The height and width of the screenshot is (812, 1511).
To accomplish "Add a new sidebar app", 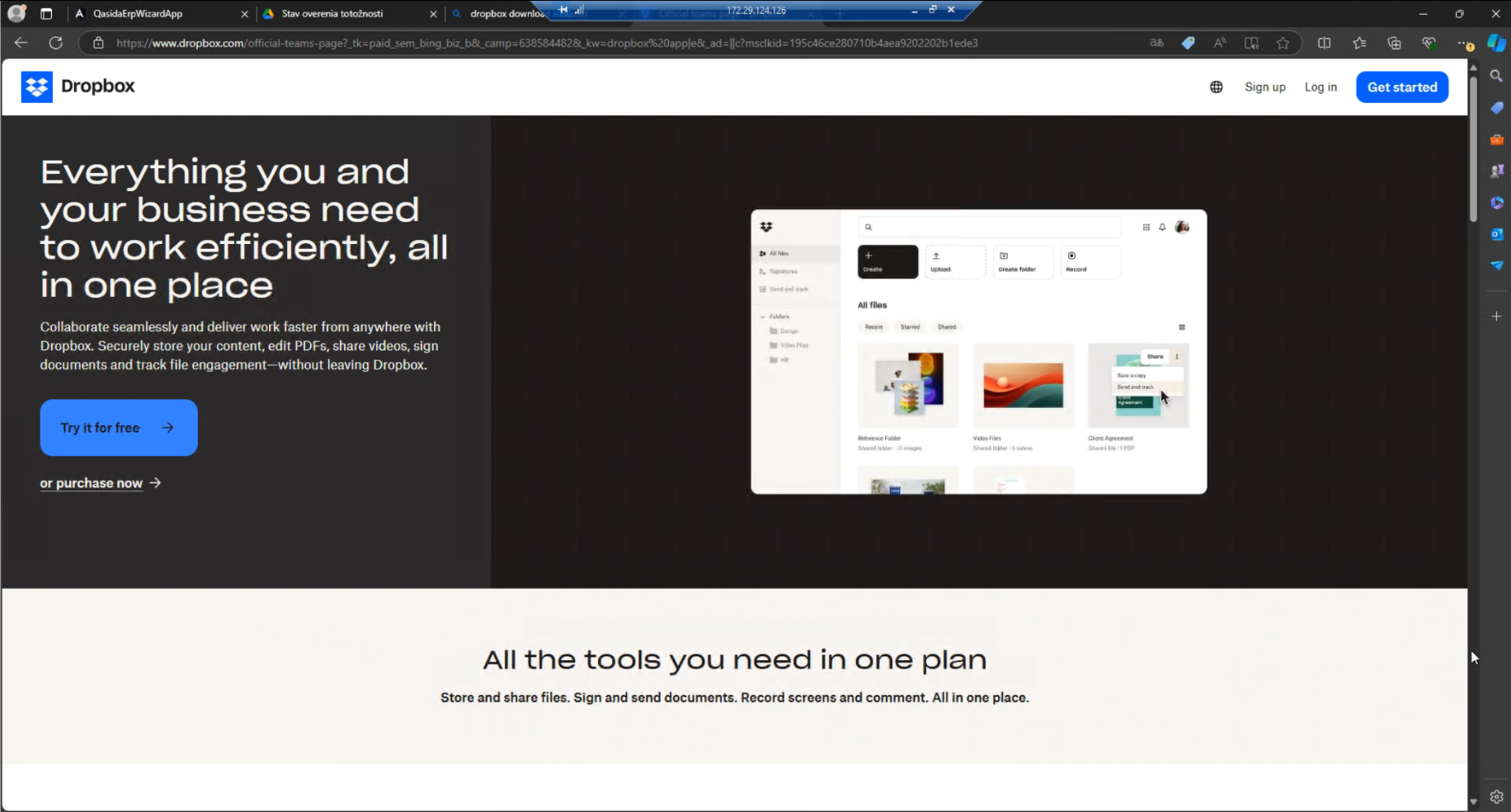I will point(1496,317).
